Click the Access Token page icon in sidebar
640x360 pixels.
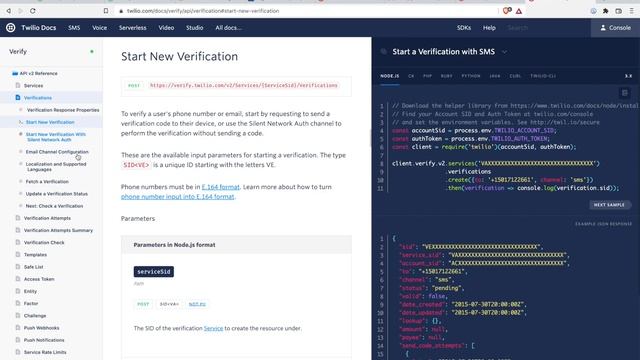pos(18,279)
